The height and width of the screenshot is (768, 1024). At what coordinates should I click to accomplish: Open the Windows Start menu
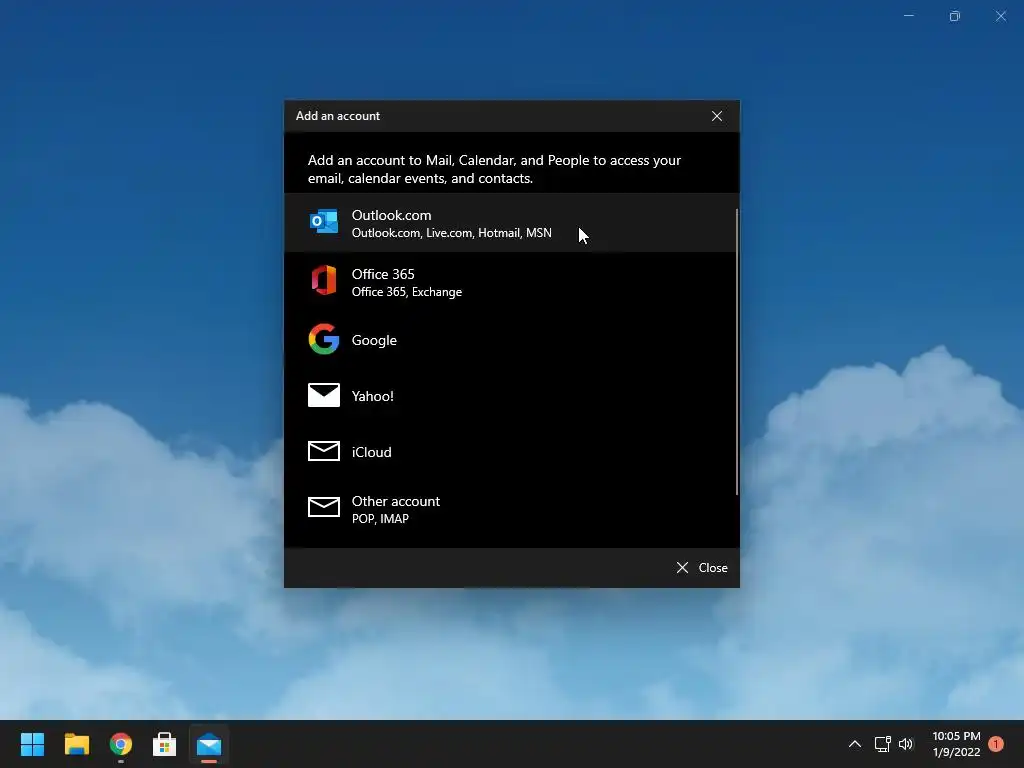(32, 744)
